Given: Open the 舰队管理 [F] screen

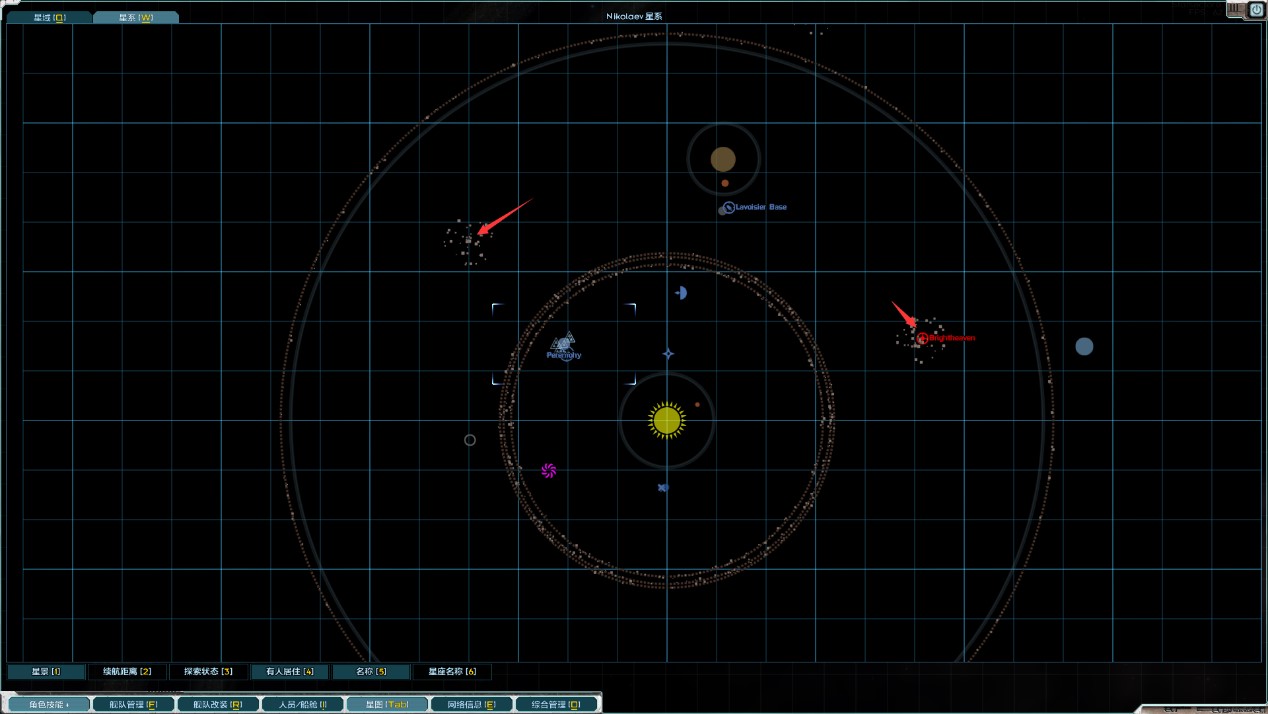Looking at the screenshot, I should click(x=133, y=704).
